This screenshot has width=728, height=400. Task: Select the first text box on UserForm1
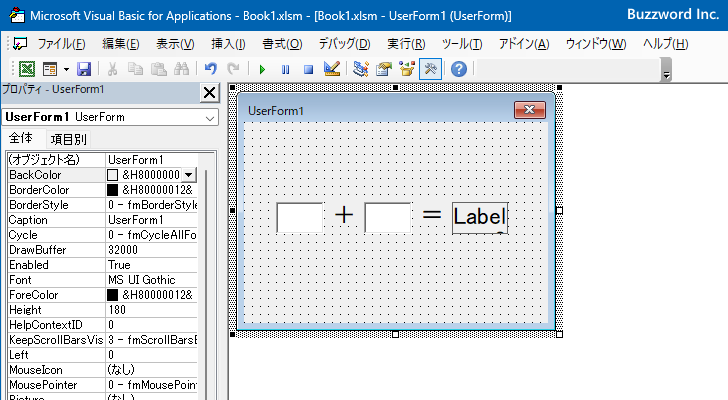[299, 217]
